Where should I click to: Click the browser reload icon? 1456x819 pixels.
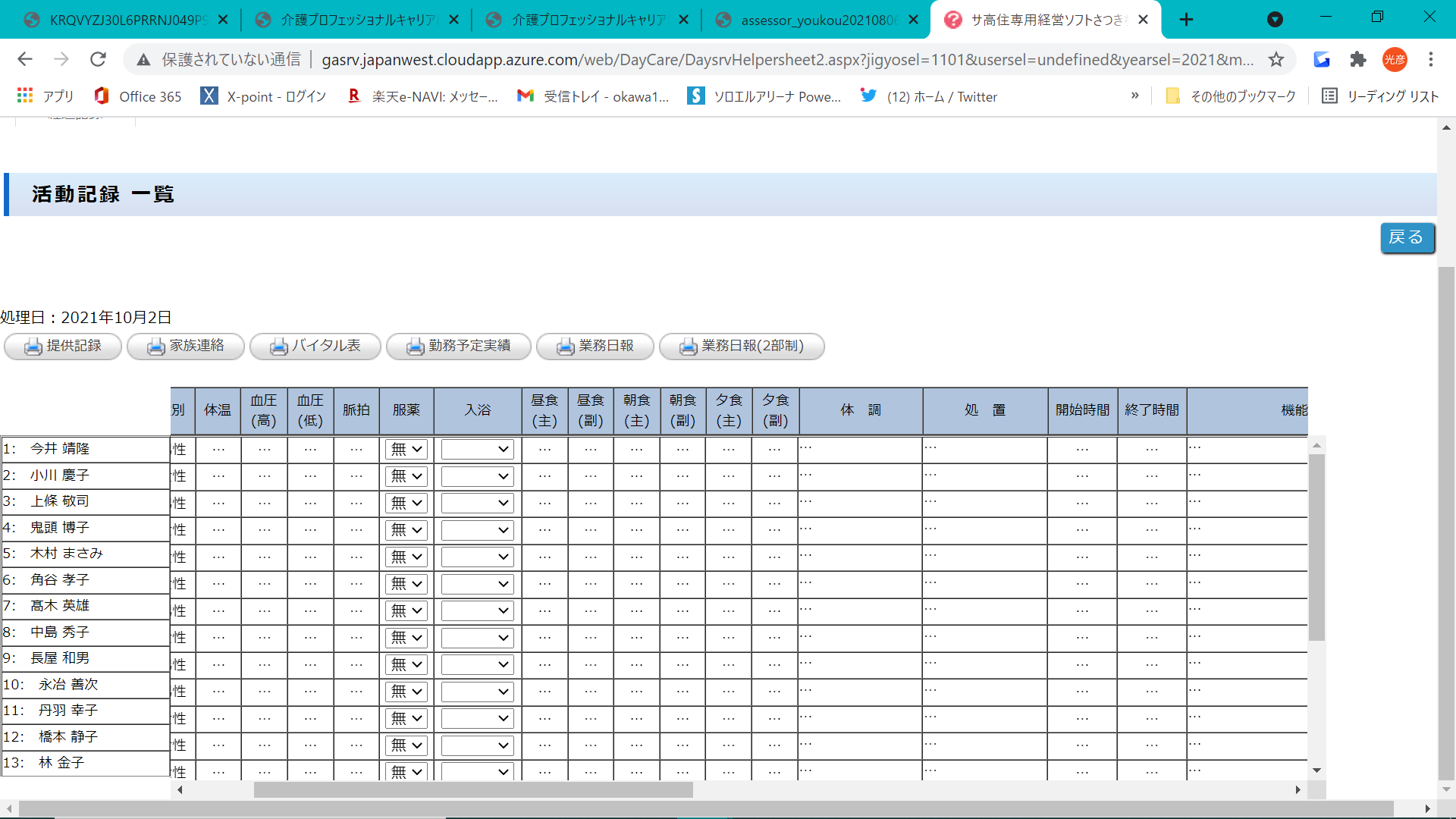click(x=98, y=59)
